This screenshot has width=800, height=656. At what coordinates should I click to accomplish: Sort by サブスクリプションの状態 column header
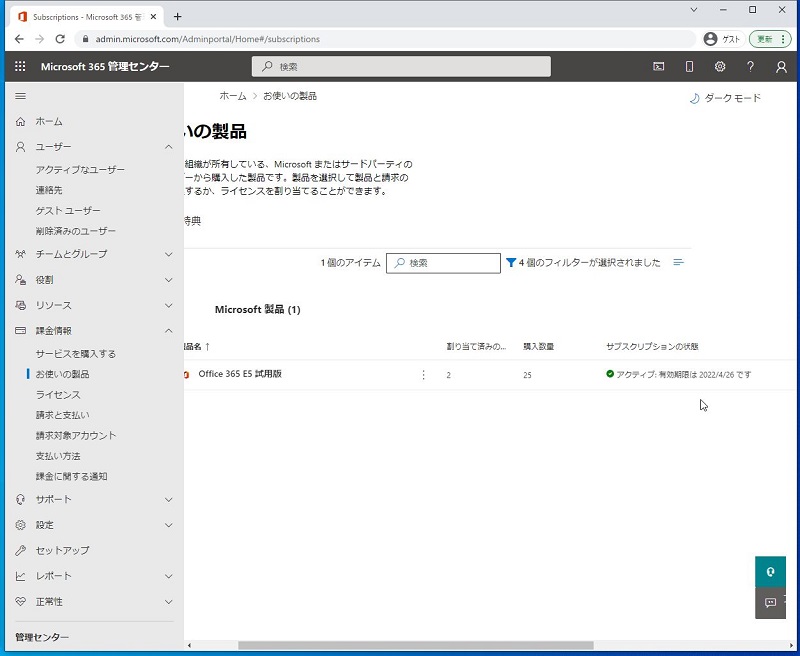[652, 346]
